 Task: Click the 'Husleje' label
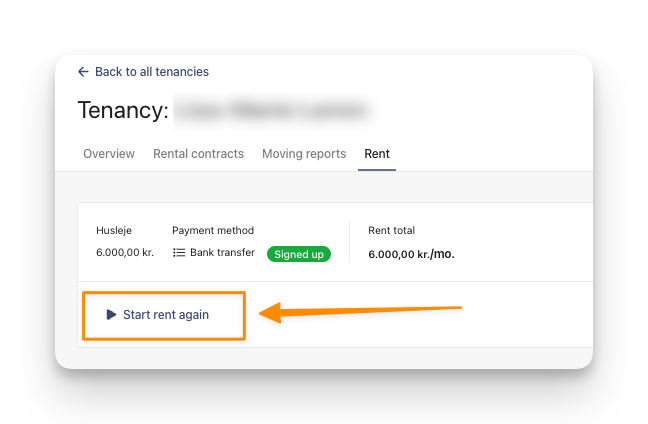pos(114,231)
